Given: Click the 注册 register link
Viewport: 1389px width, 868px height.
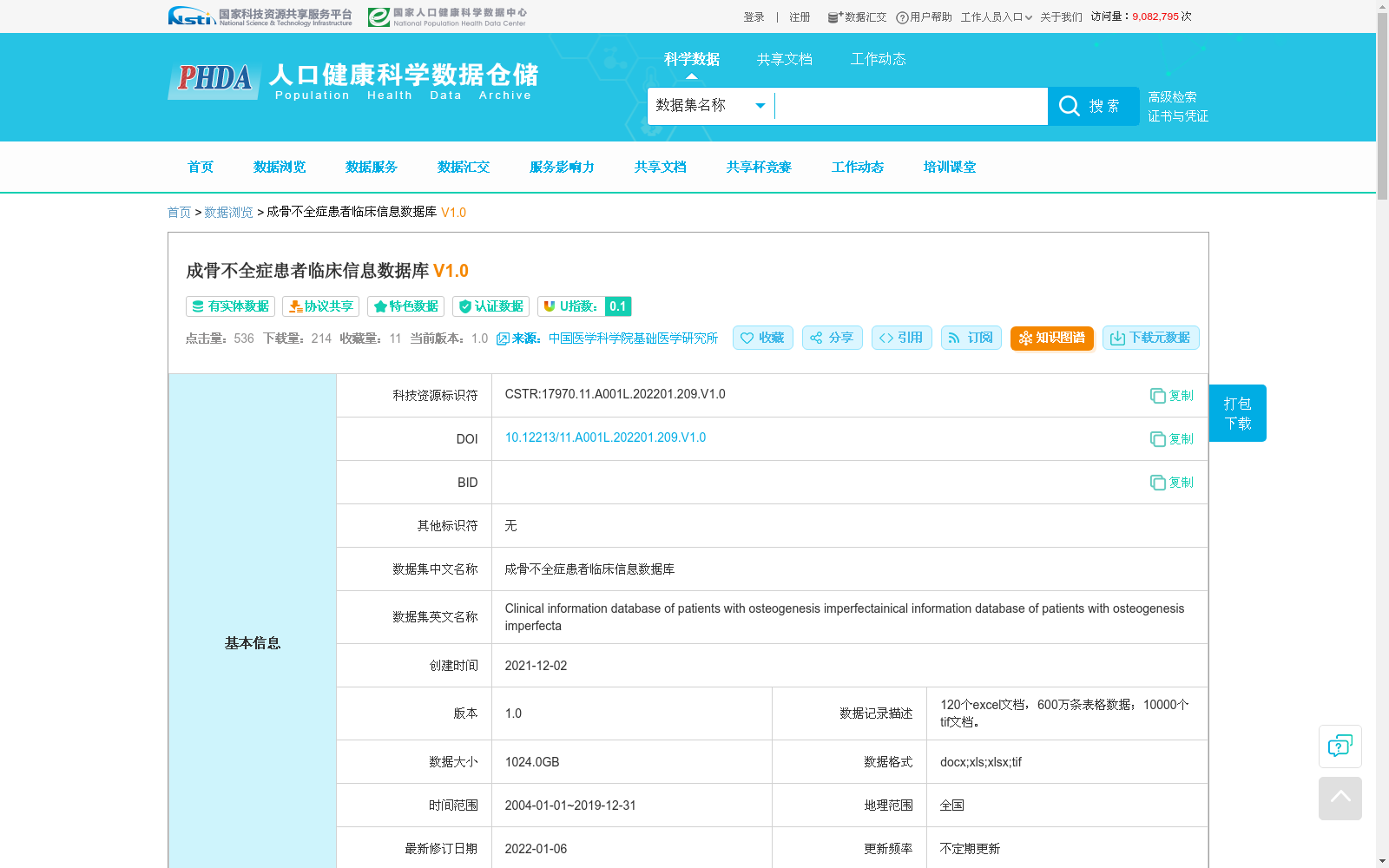Looking at the screenshot, I should click(800, 17).
